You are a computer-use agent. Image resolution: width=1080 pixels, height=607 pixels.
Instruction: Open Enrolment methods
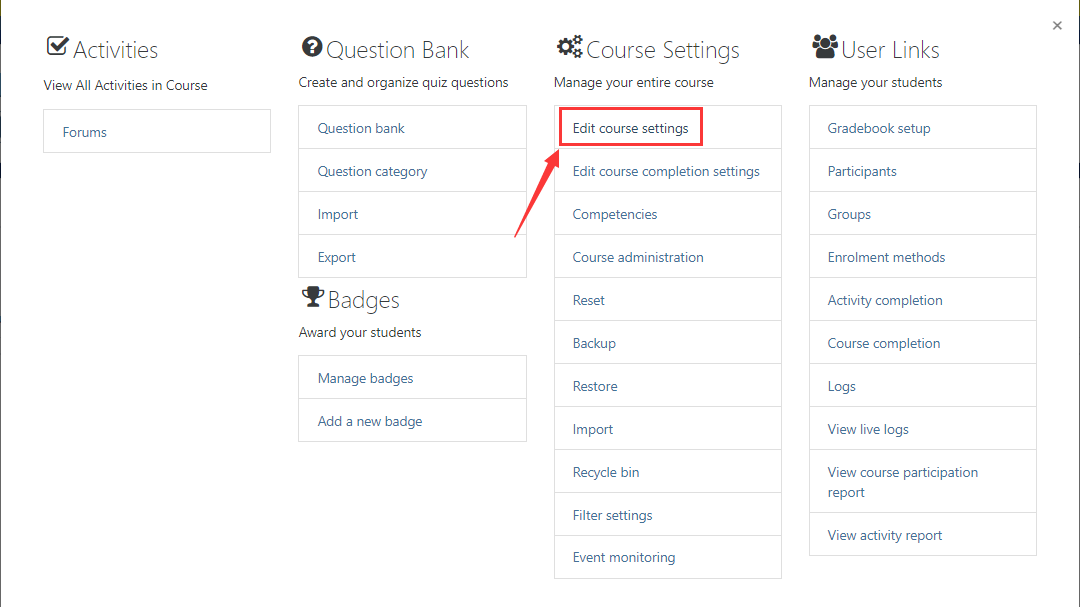click(886, 257)
